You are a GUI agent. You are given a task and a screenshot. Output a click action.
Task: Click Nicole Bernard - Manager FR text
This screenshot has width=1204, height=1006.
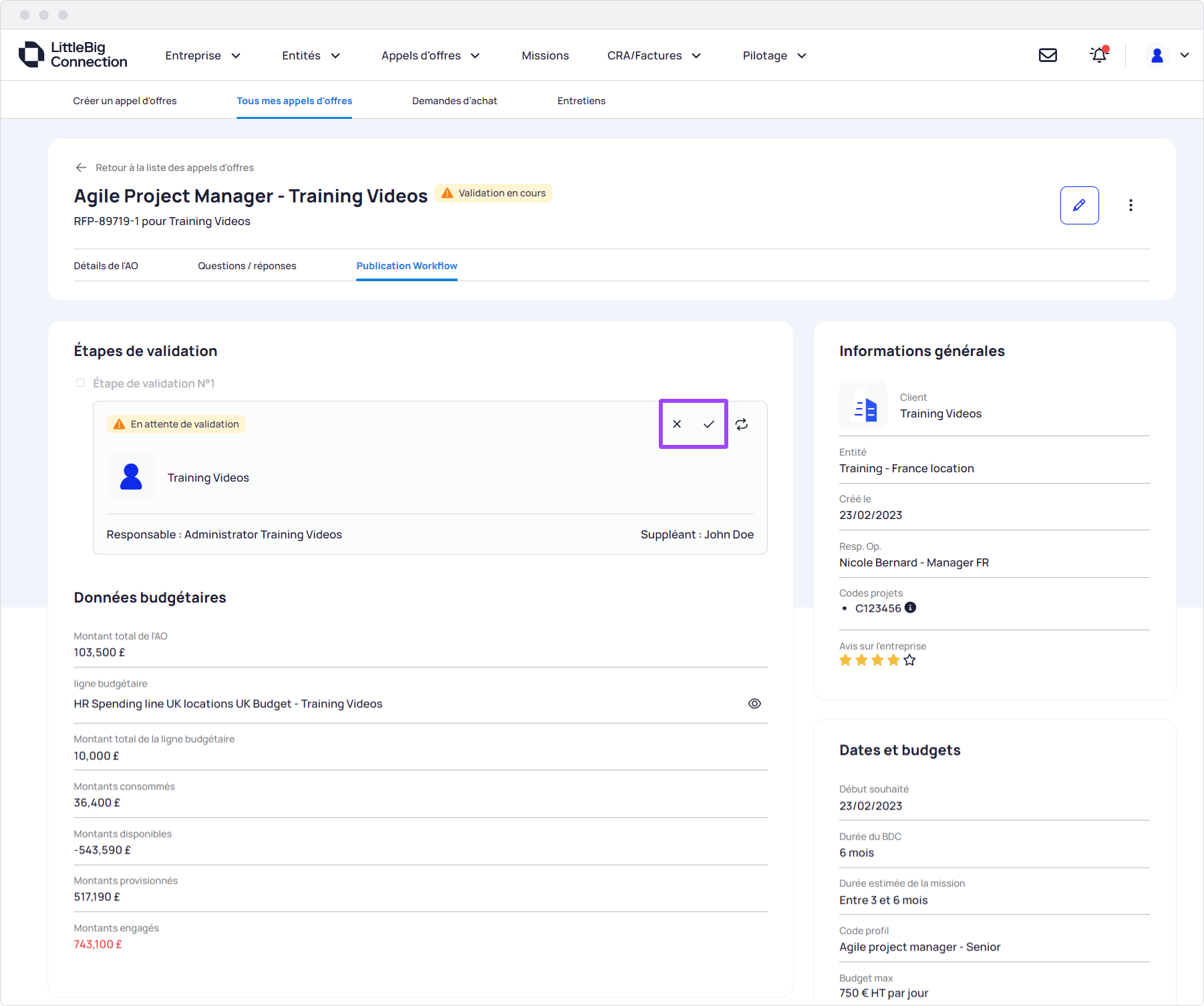(914, 562)
